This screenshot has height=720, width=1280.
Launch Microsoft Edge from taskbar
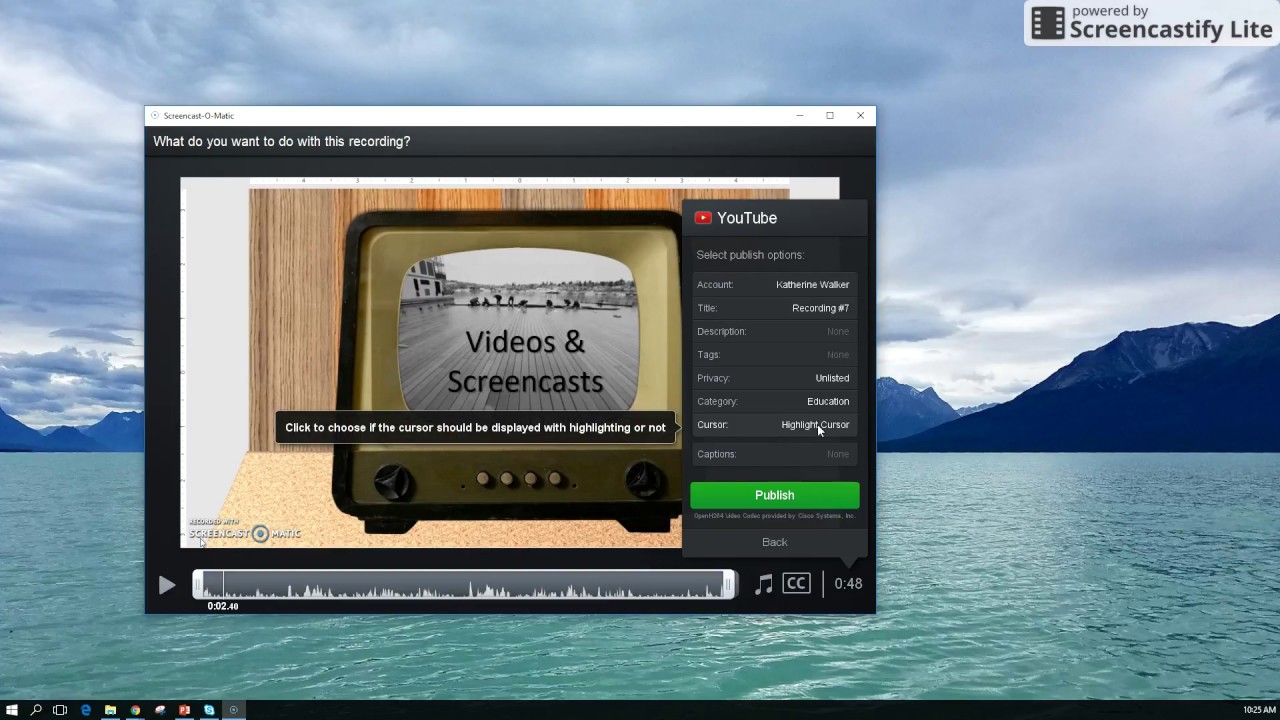[86, 710]
